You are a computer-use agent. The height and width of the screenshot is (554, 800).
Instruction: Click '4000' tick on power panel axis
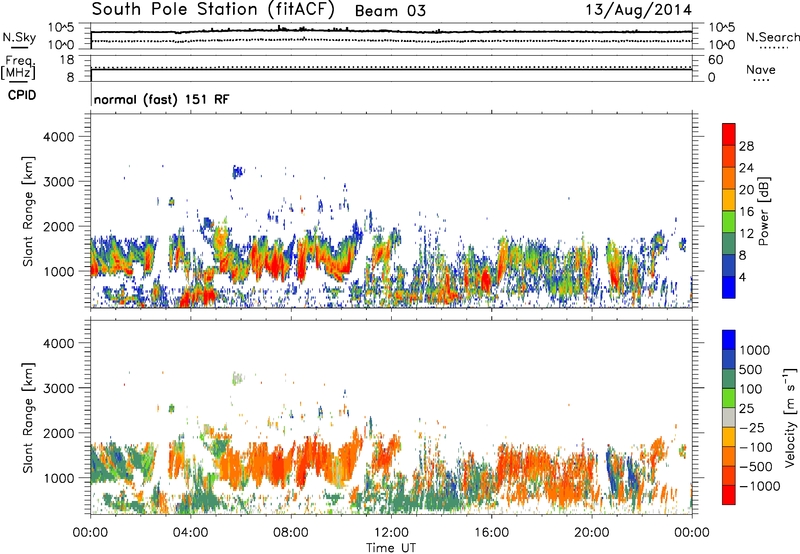59,137
